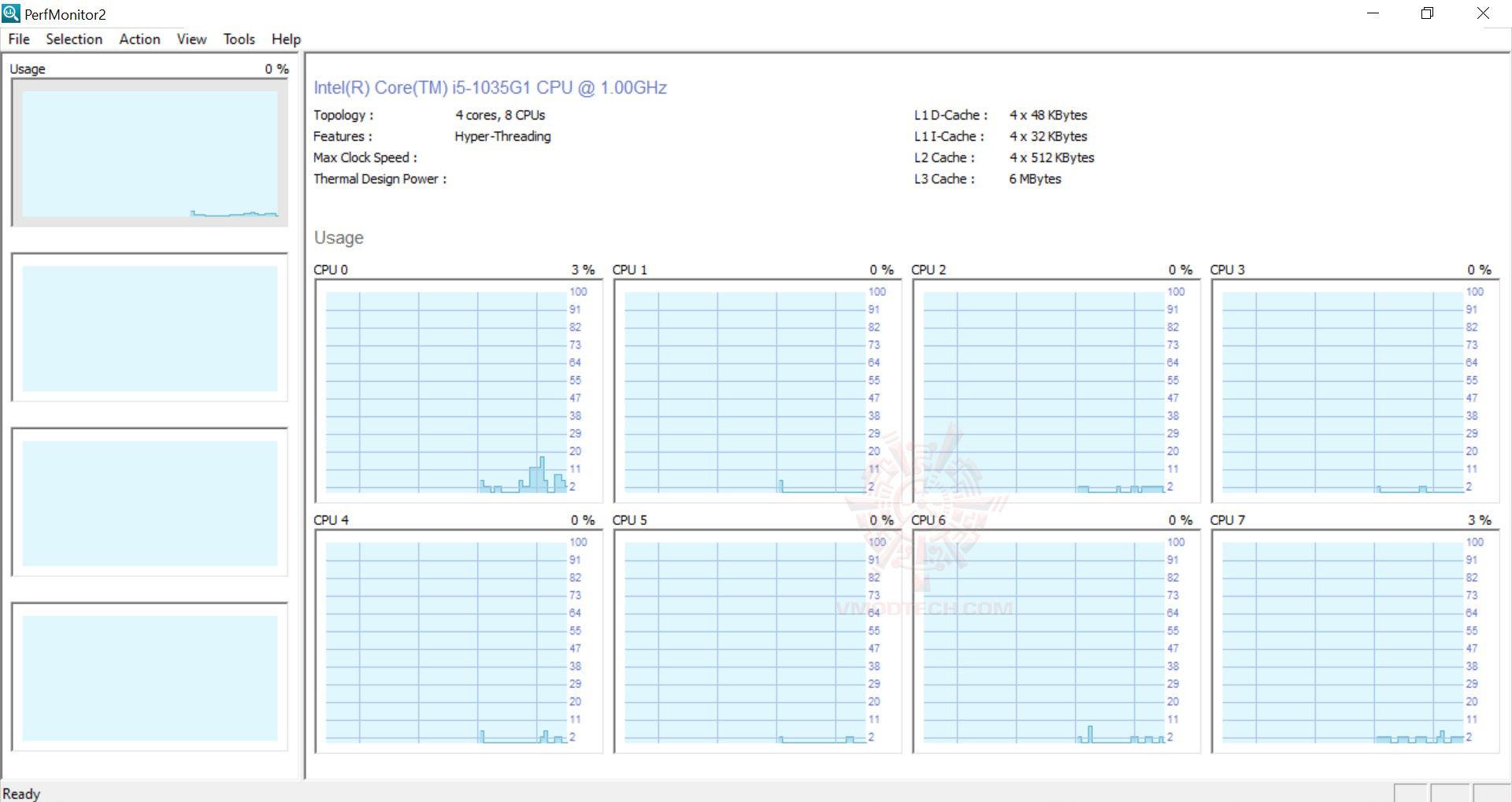Click the "0 %" value beside sidebar Usage label
Screen dimensions: 1512x802
[277, 69]
